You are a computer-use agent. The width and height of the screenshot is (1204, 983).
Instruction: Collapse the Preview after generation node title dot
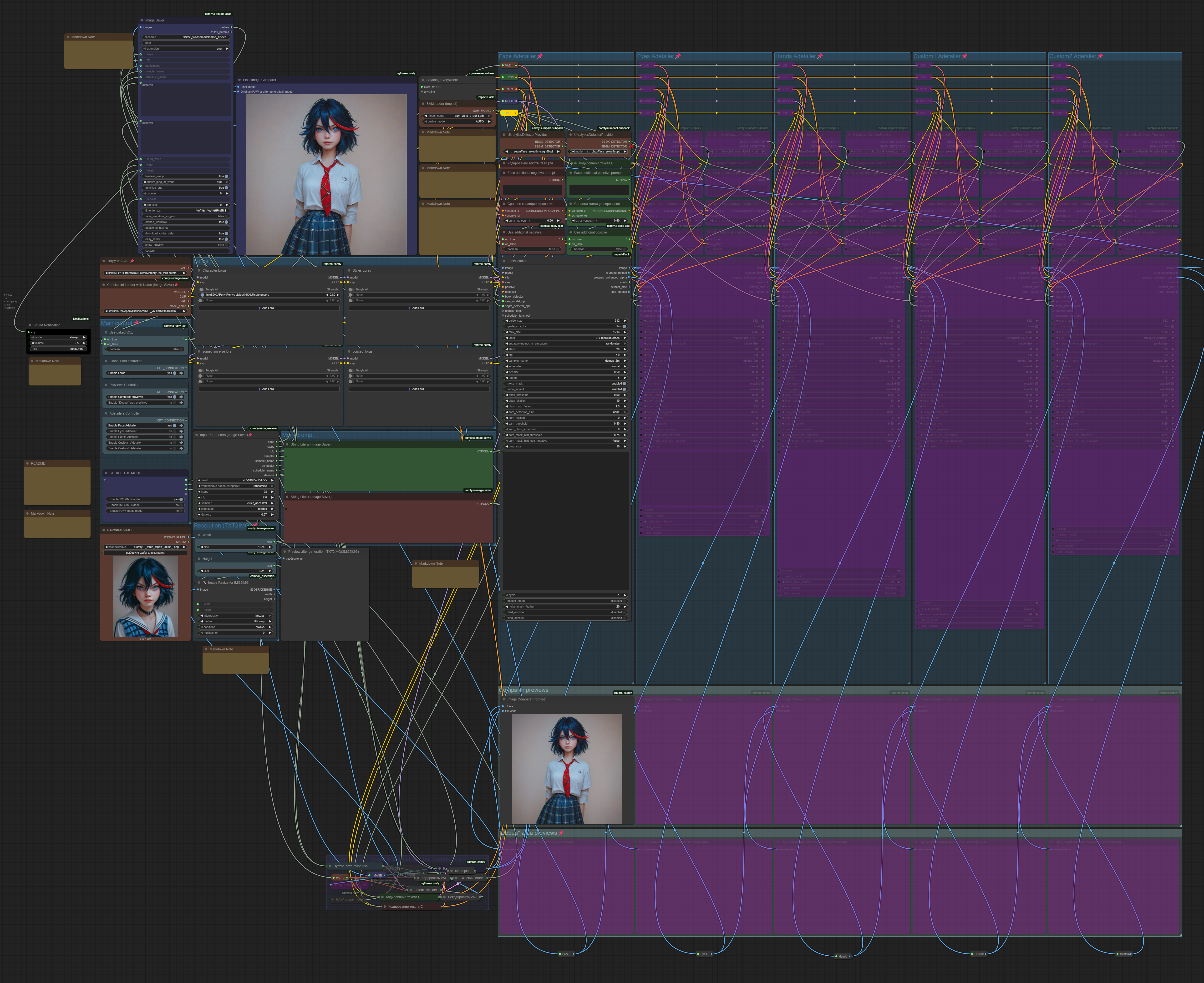(x=285, y=552)
